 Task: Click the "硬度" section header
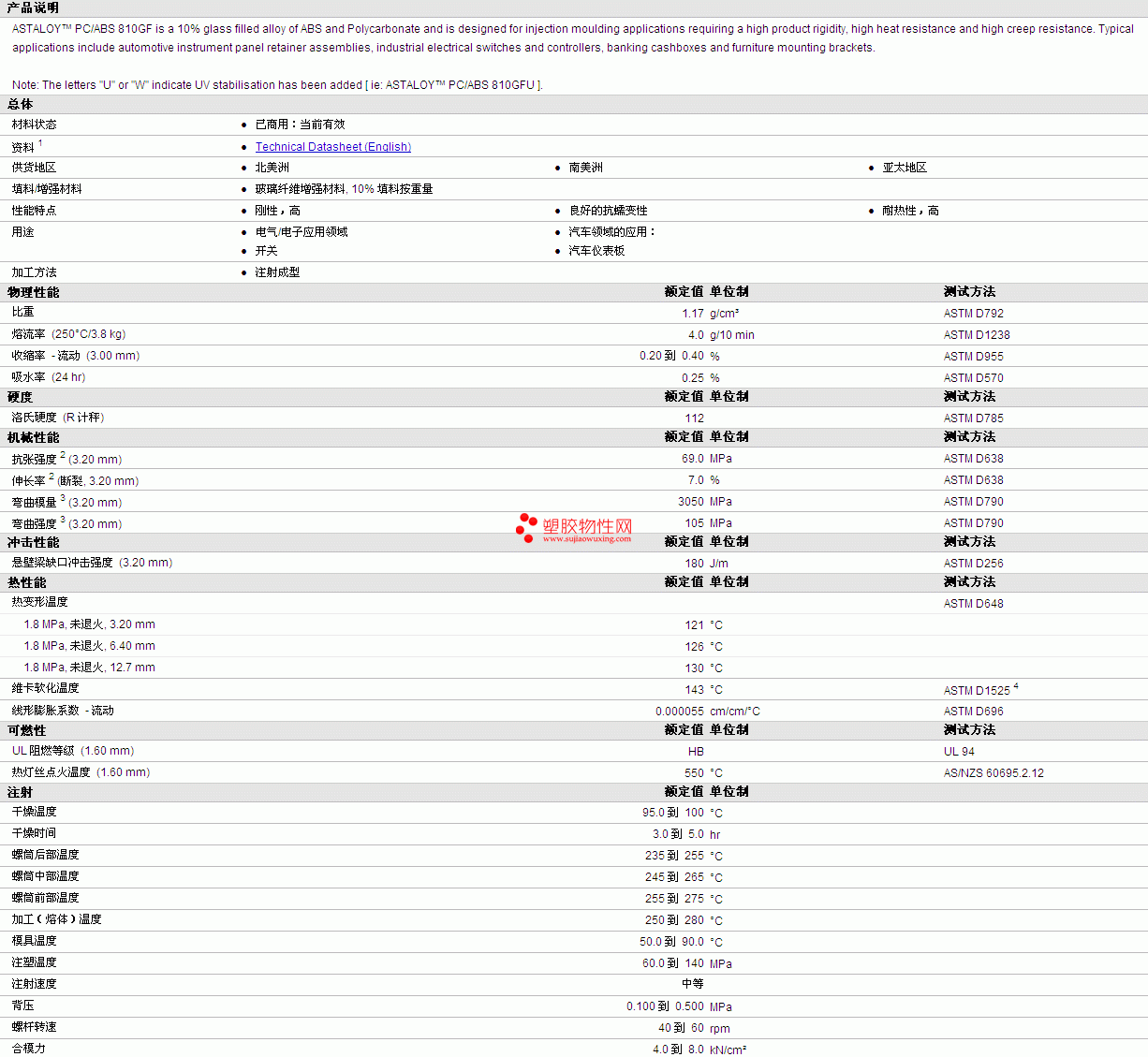[20, 397]
